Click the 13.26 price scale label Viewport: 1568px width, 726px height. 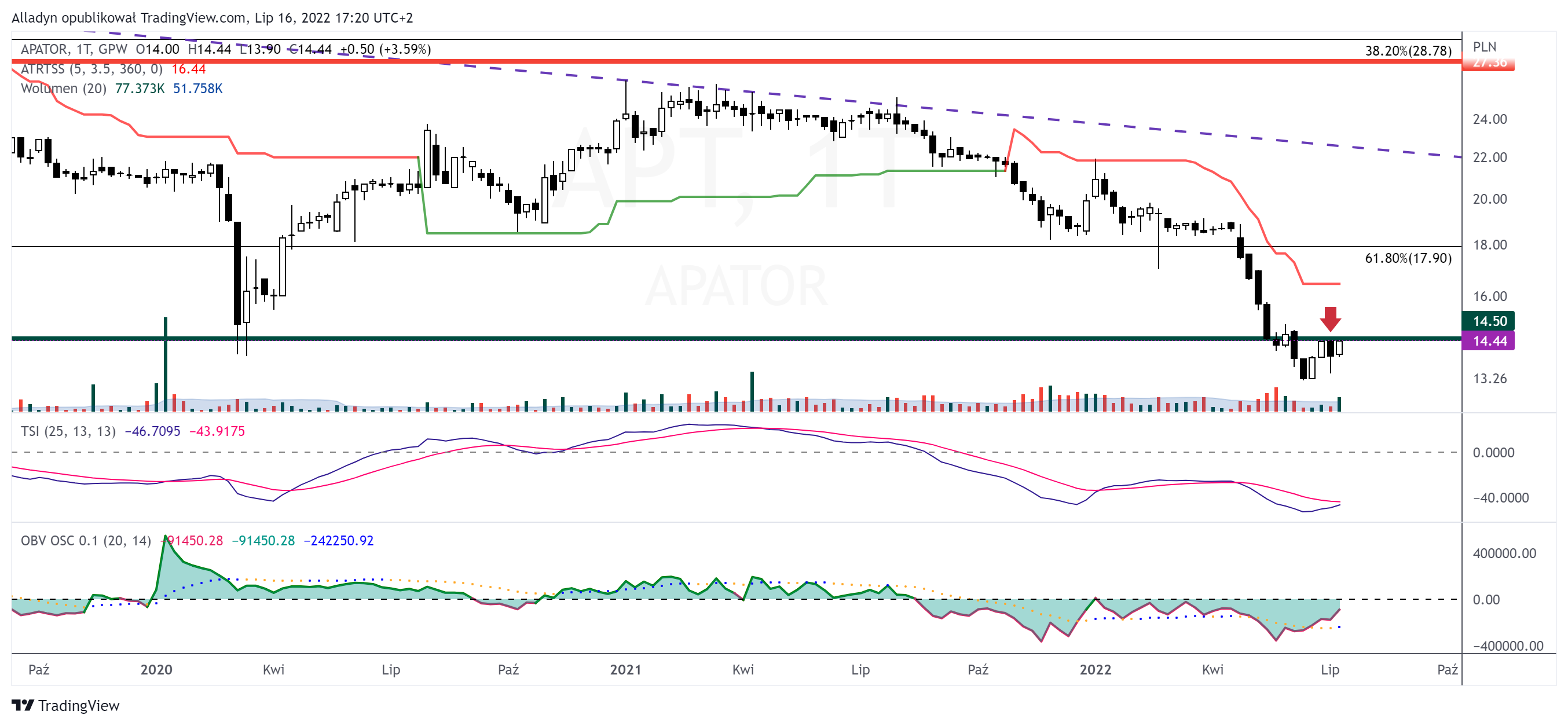[1489, 379]
